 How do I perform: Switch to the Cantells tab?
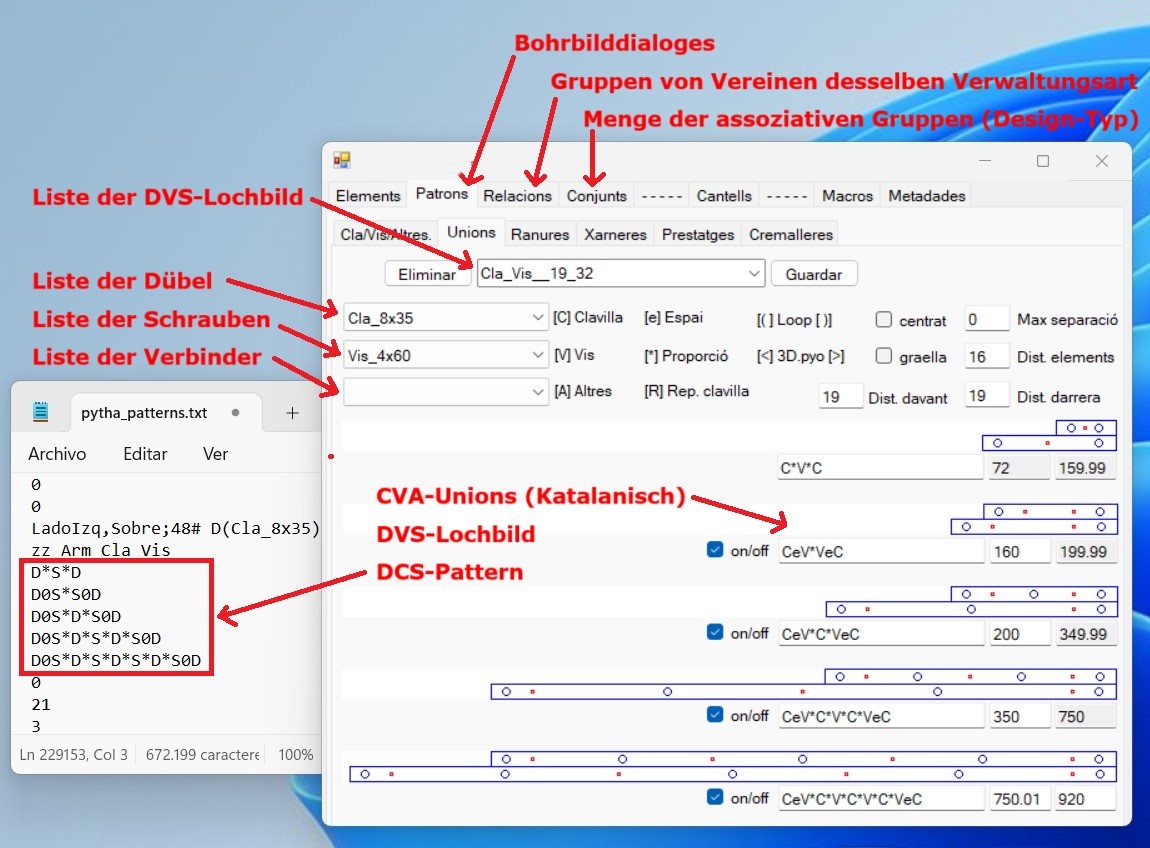[x=724, y=196]
